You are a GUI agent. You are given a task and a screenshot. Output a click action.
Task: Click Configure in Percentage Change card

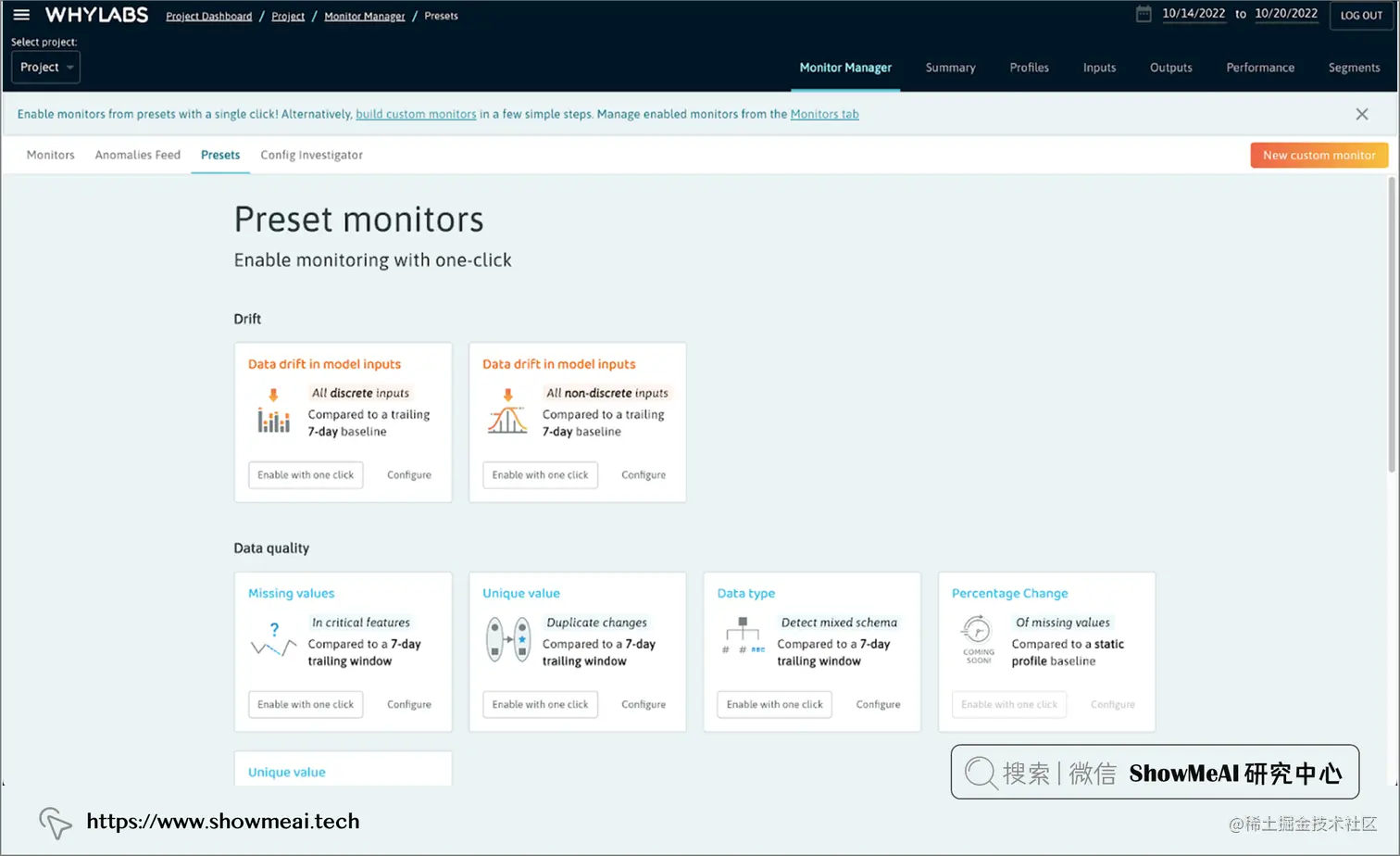tap(1112, 704)
